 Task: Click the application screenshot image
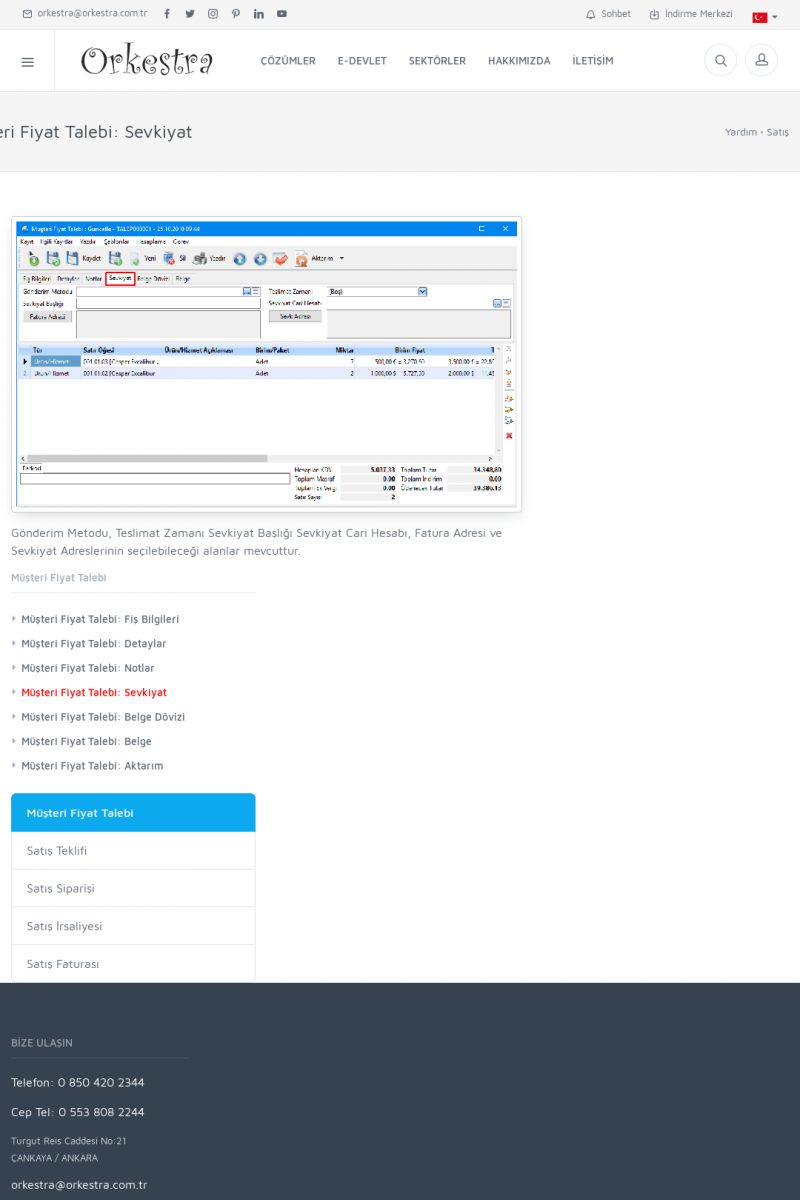click(266, 364)
